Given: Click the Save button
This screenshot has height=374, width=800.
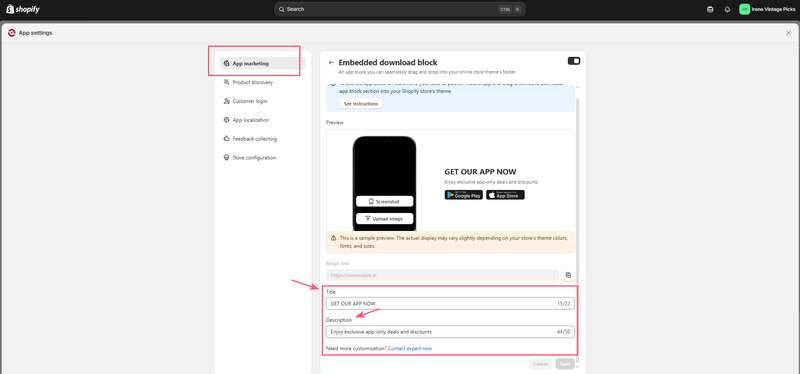Looking at the screenshot, I should point(565,364).
